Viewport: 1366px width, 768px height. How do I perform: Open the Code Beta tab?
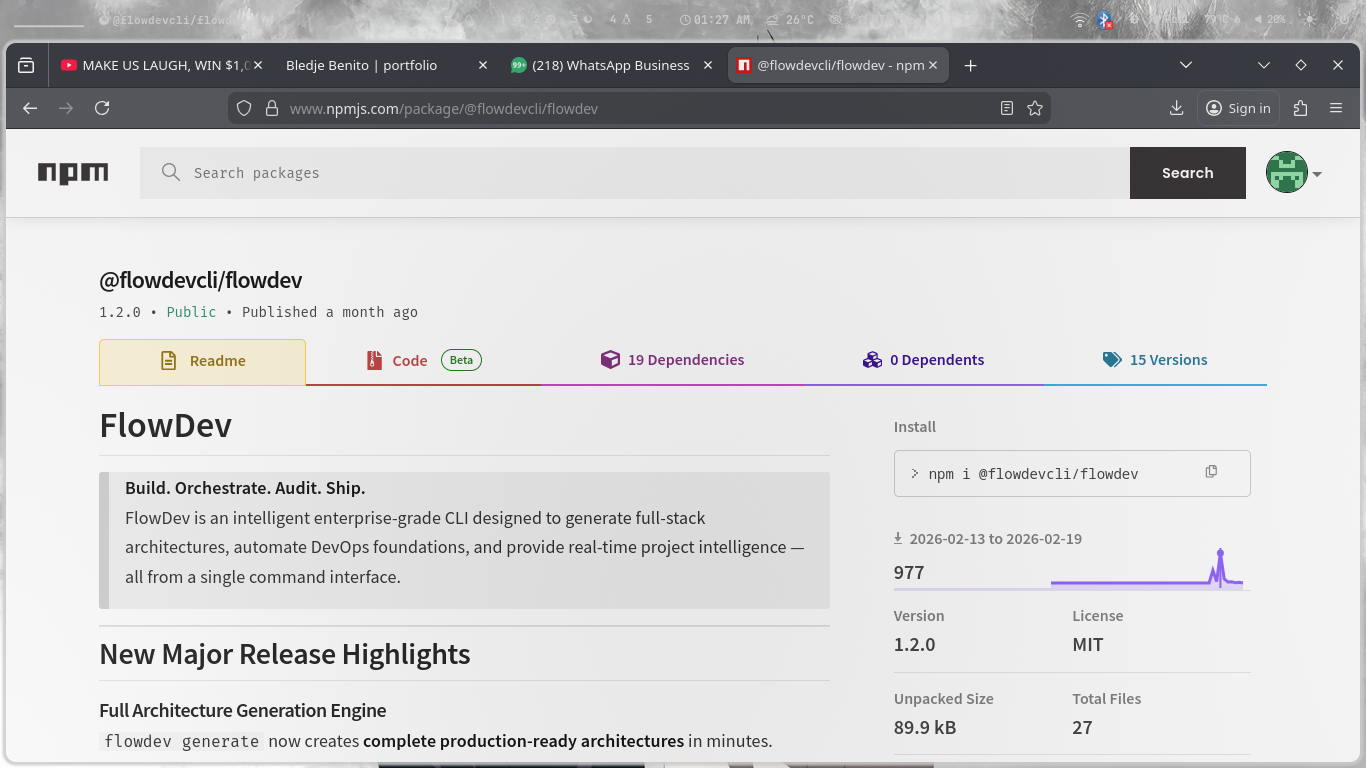(x=423, y=361)
